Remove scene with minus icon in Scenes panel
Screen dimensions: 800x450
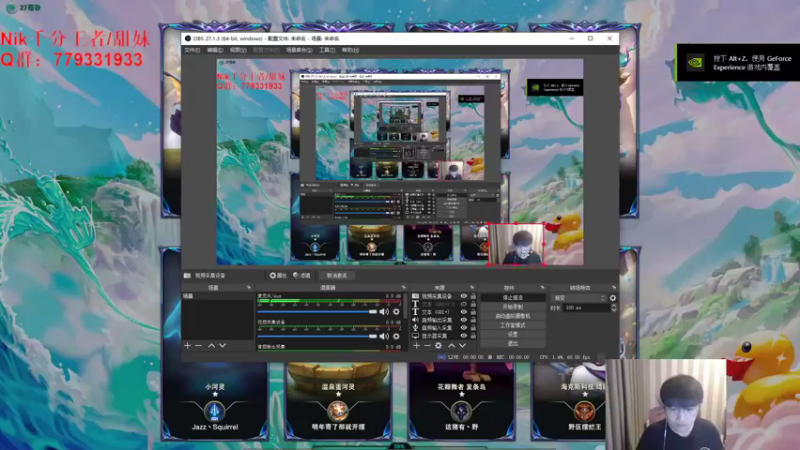point(198,345)
